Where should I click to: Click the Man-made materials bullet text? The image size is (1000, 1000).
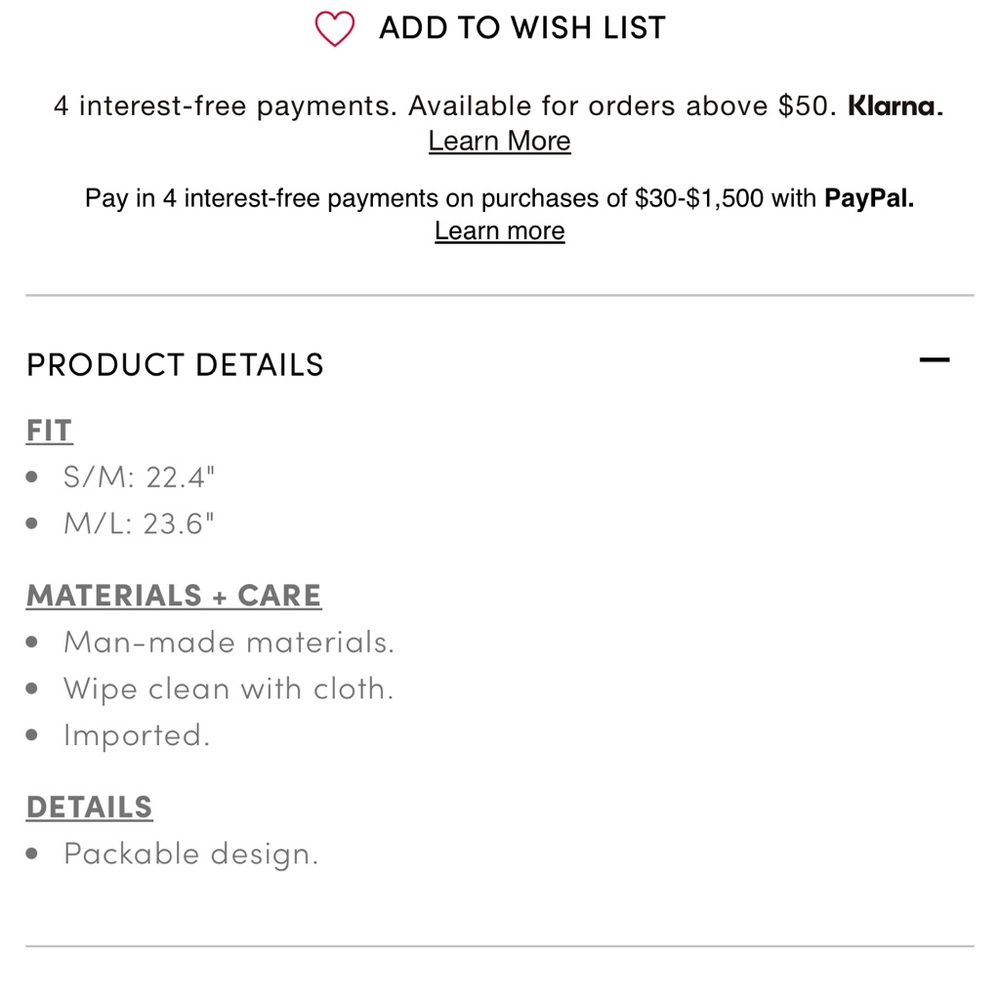(x=229, y=642)
